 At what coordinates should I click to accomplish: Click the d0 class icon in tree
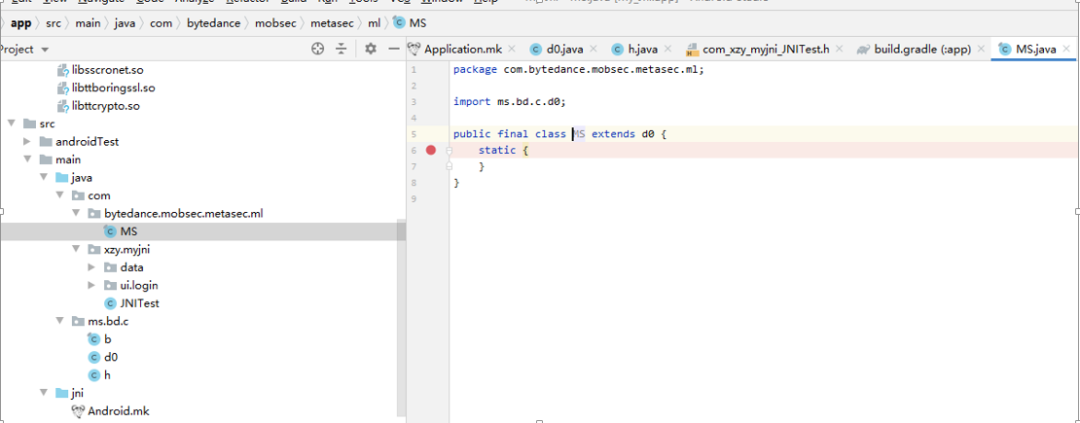(x=94, y=357)
